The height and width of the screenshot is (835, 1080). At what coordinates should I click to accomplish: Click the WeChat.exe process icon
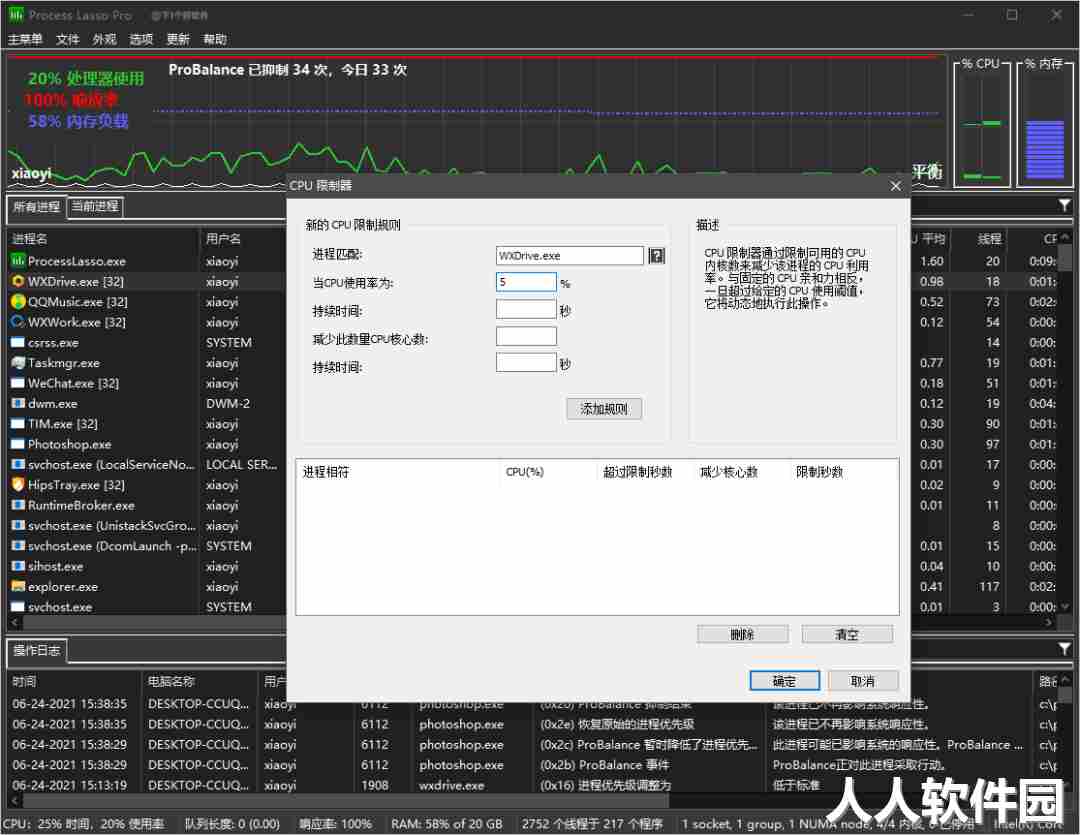17,383
